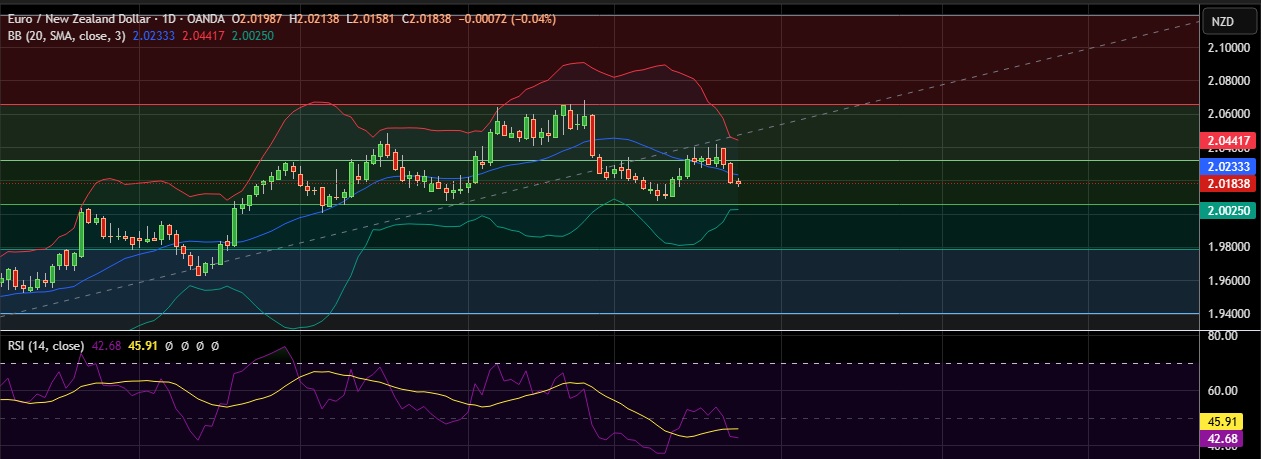This screenshot has height=459, width=1261.
Task: Click the purple 42.68 RSI axis label
Action: (x=1223, y=438)
